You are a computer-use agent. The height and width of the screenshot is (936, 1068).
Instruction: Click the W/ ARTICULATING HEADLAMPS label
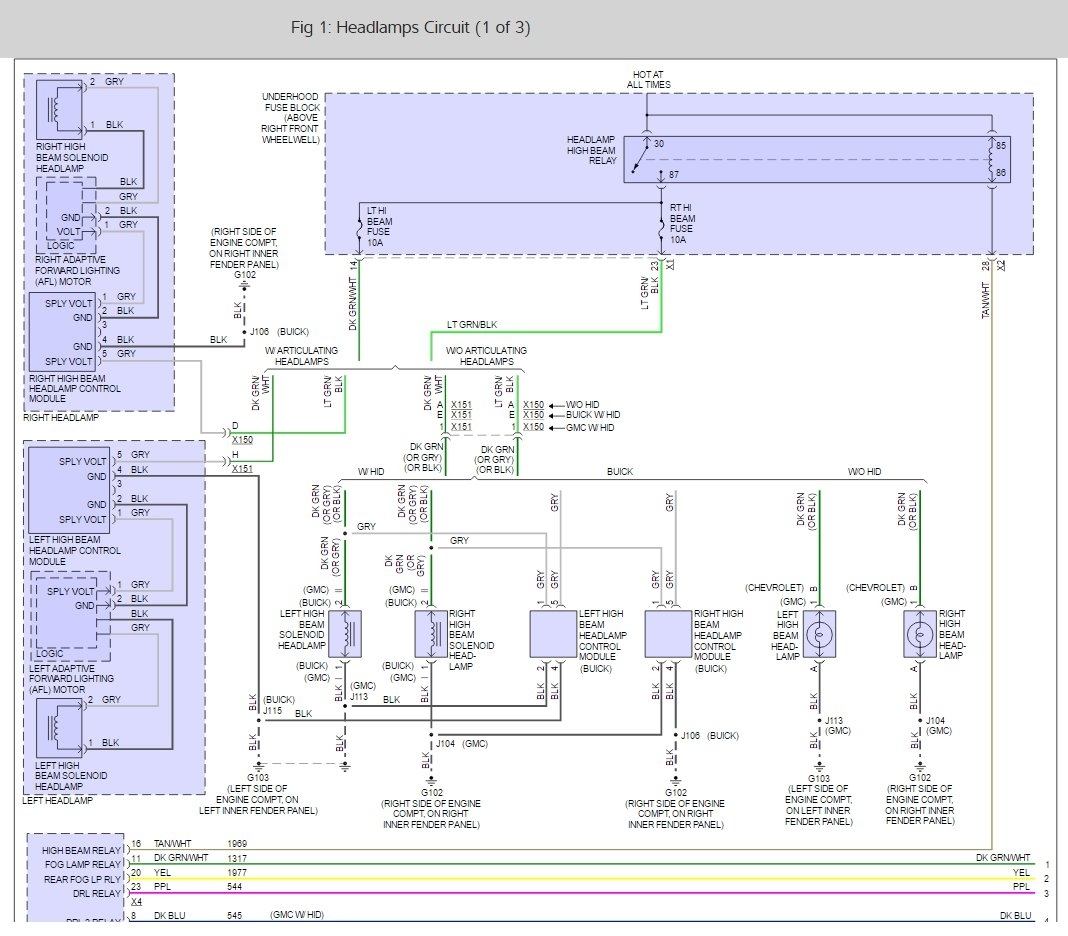pos(301,356)
